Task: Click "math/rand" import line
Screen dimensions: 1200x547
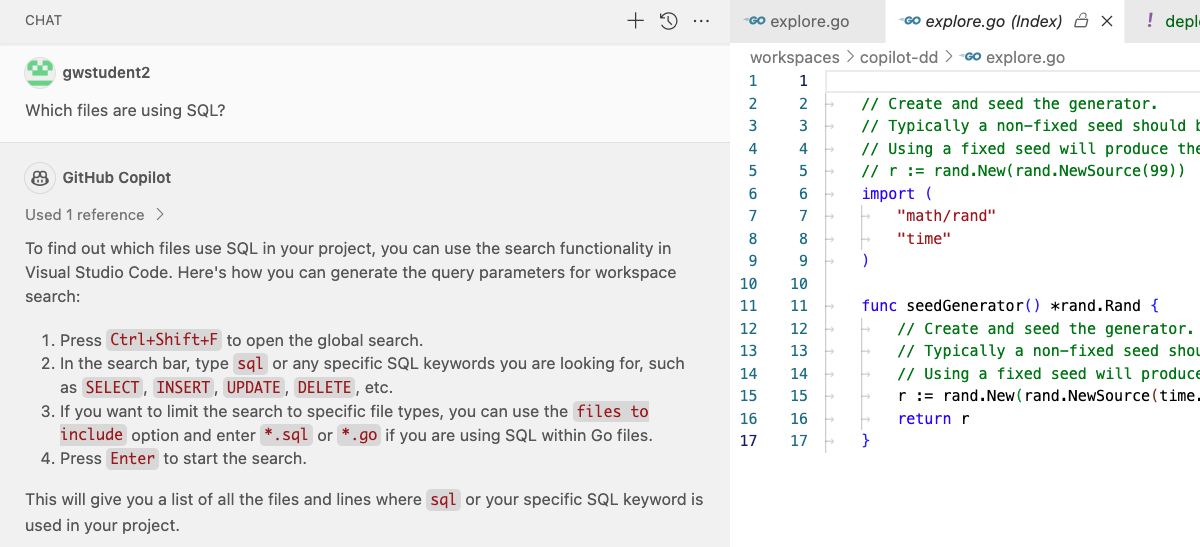Action: (x=947, y=216)
